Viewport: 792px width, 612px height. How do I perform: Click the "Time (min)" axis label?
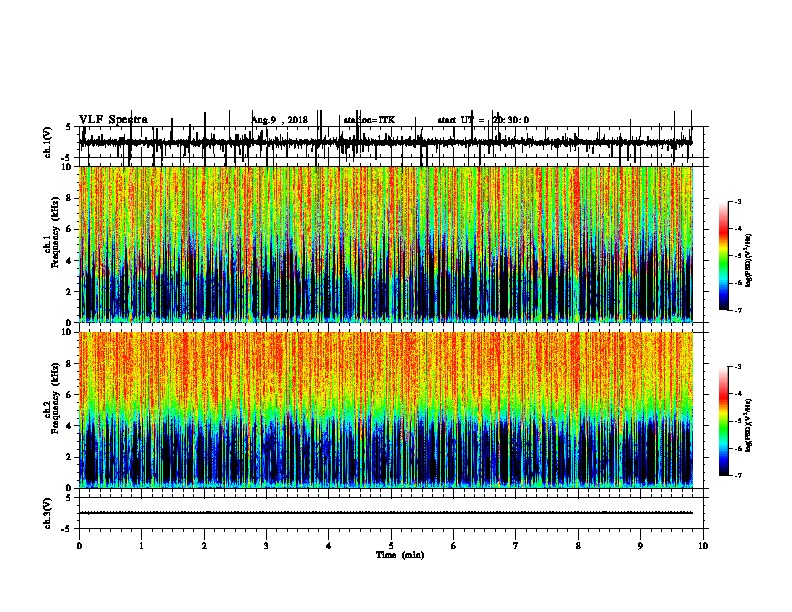400,555
